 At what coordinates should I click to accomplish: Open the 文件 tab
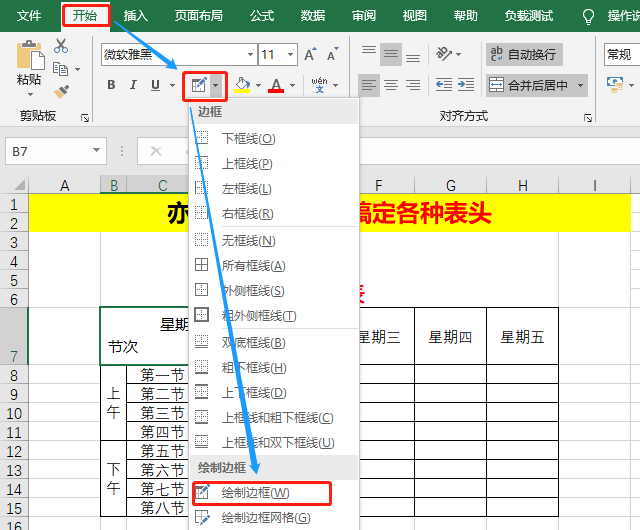point(29,16)
